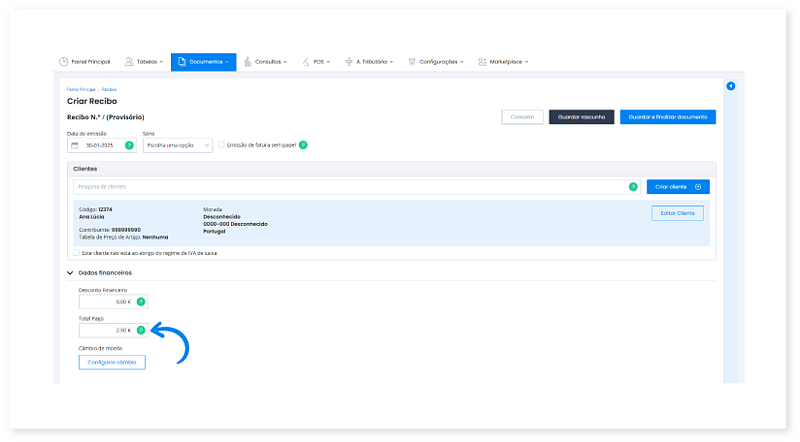Image resolution: width=800 pixels, height=442 pixels.
Task: Click help icon beside Desconto Financeiro field
Action: [x=141, y=301]
